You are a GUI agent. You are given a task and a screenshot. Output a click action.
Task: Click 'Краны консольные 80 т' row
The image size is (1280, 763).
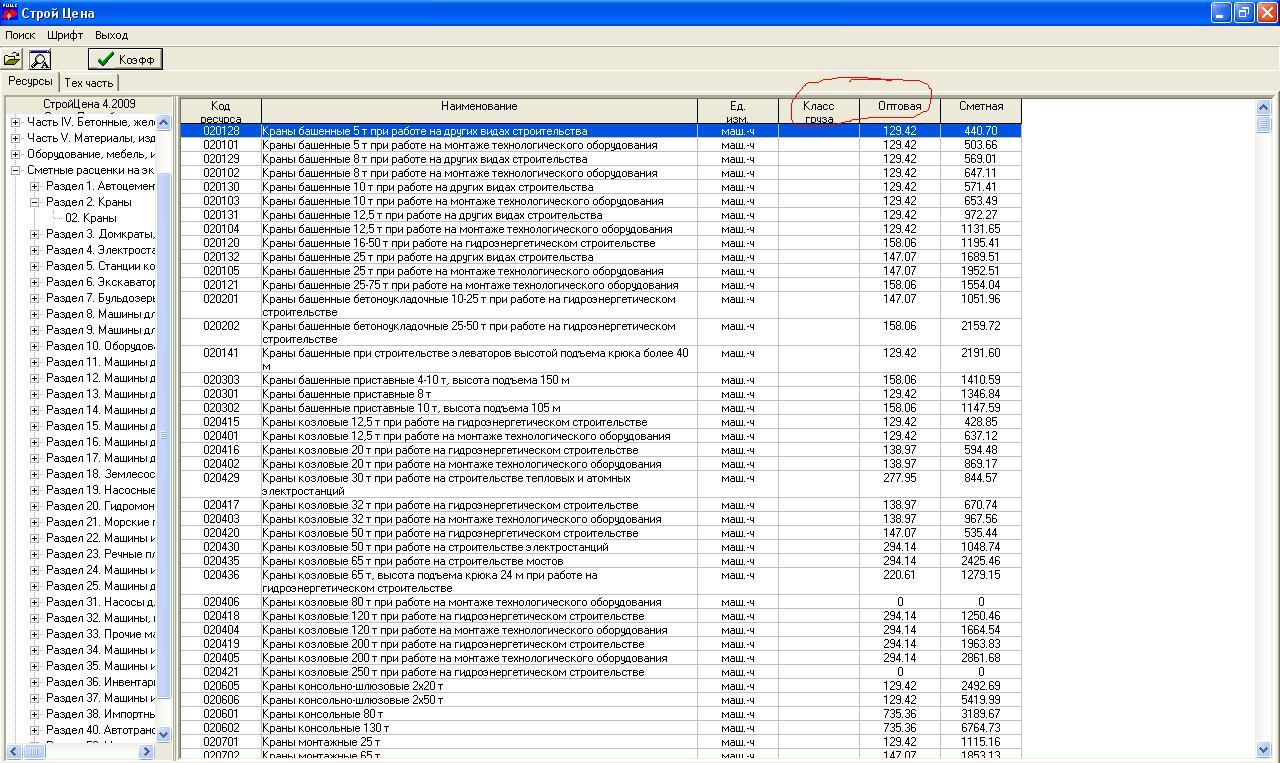pyautogui.click(x=601, y=714)
